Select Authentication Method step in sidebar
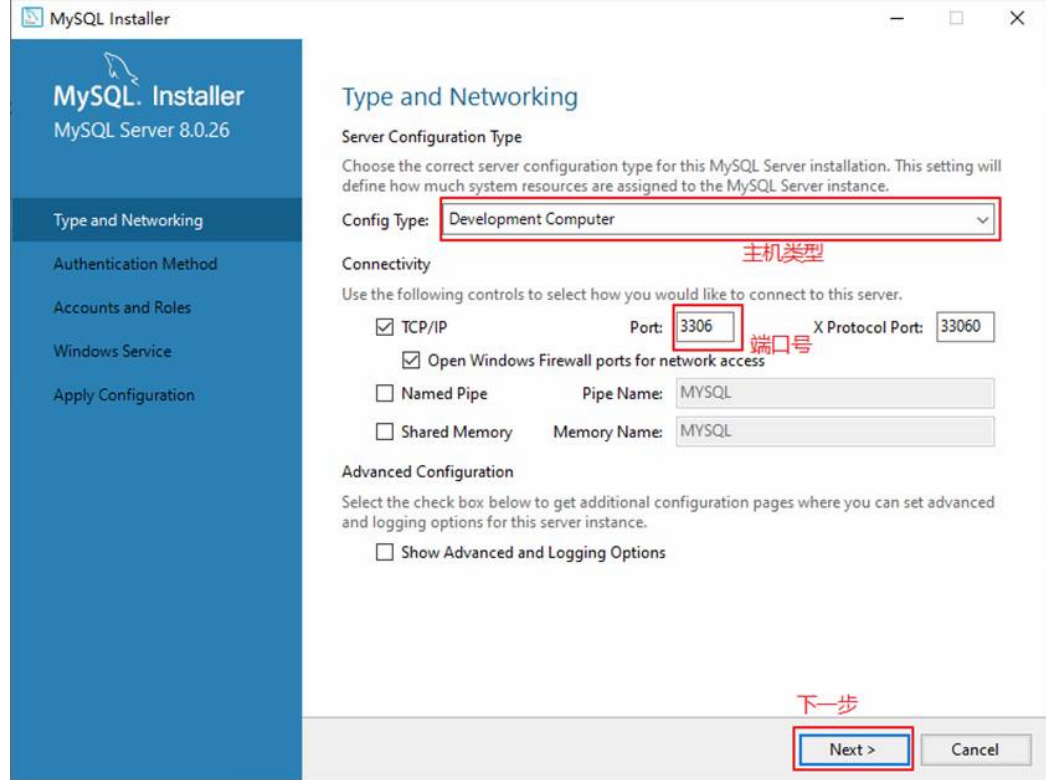The width and height of the screenshot is (1046, 780). 157,264
